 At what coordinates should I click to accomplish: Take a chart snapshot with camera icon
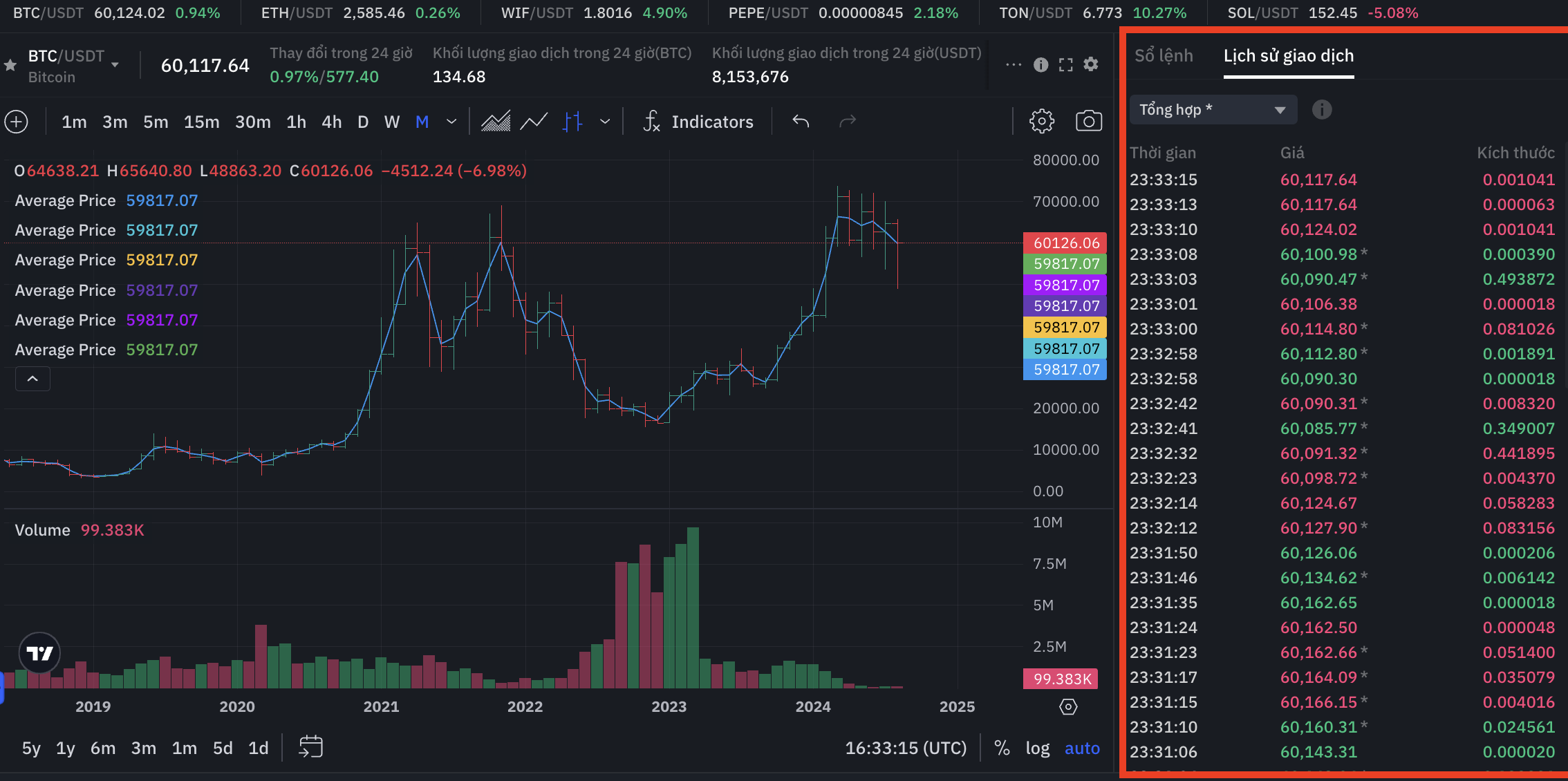1088,122
